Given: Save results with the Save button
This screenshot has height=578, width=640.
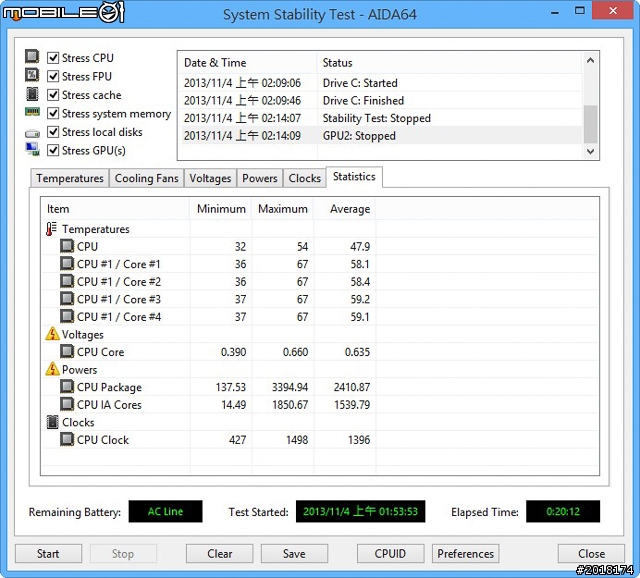Looking at the screenshot, I should click(x=294, y=554).
